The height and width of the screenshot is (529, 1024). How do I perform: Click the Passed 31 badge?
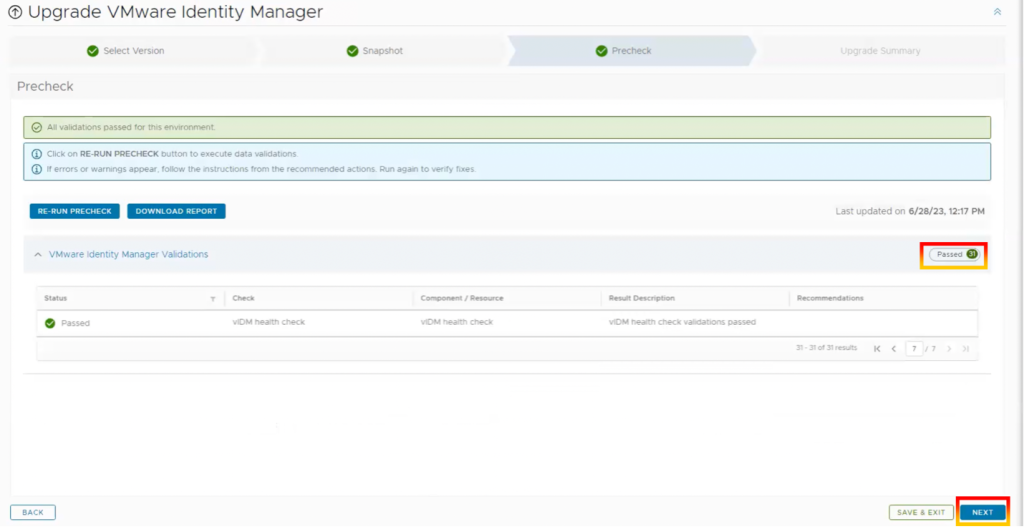(954, 254)
